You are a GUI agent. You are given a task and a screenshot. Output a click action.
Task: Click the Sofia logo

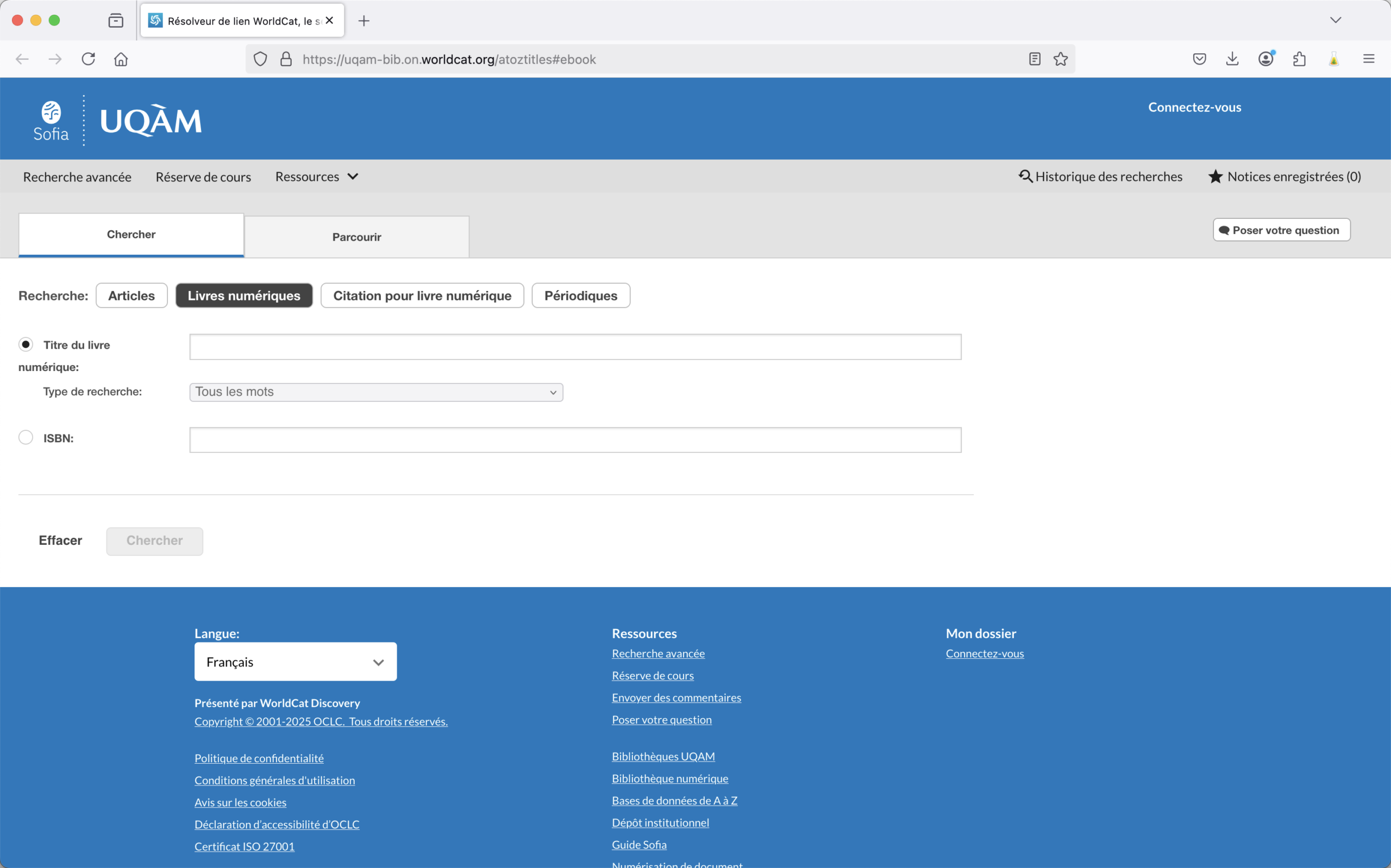point(51,121)
